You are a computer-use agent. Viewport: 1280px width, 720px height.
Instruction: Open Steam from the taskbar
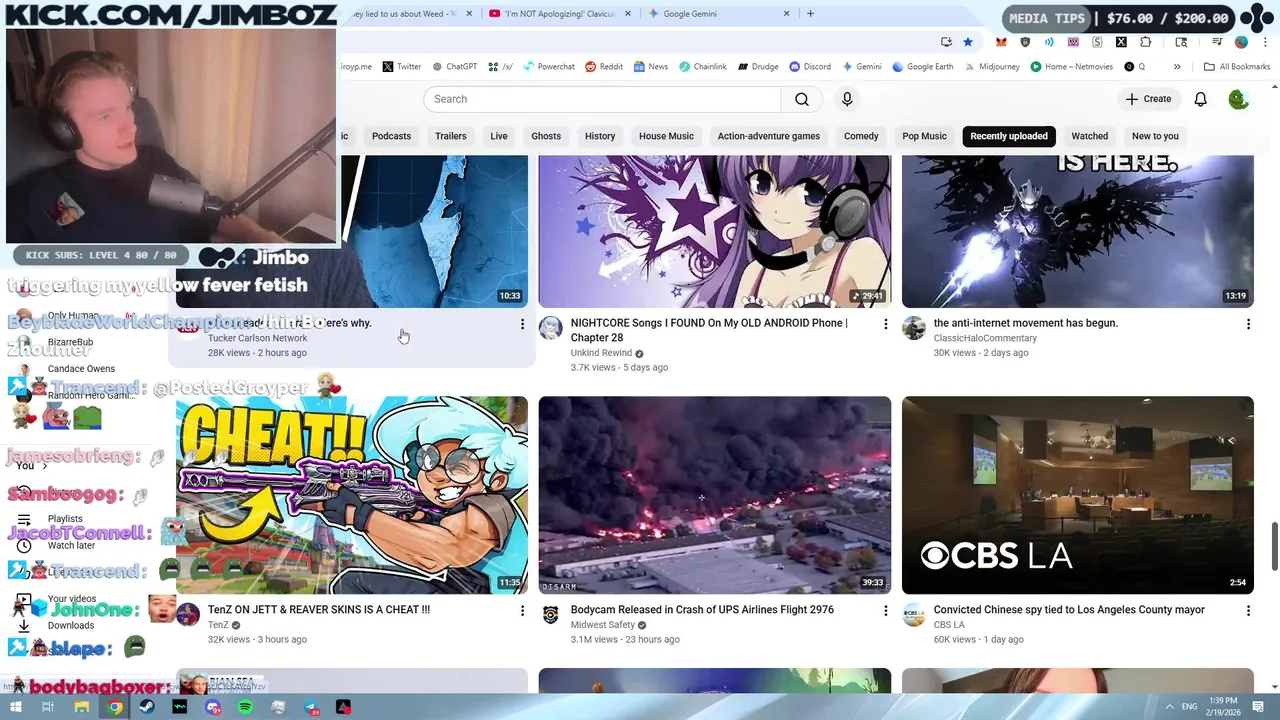pyautogui.click(x=147, y=707)
